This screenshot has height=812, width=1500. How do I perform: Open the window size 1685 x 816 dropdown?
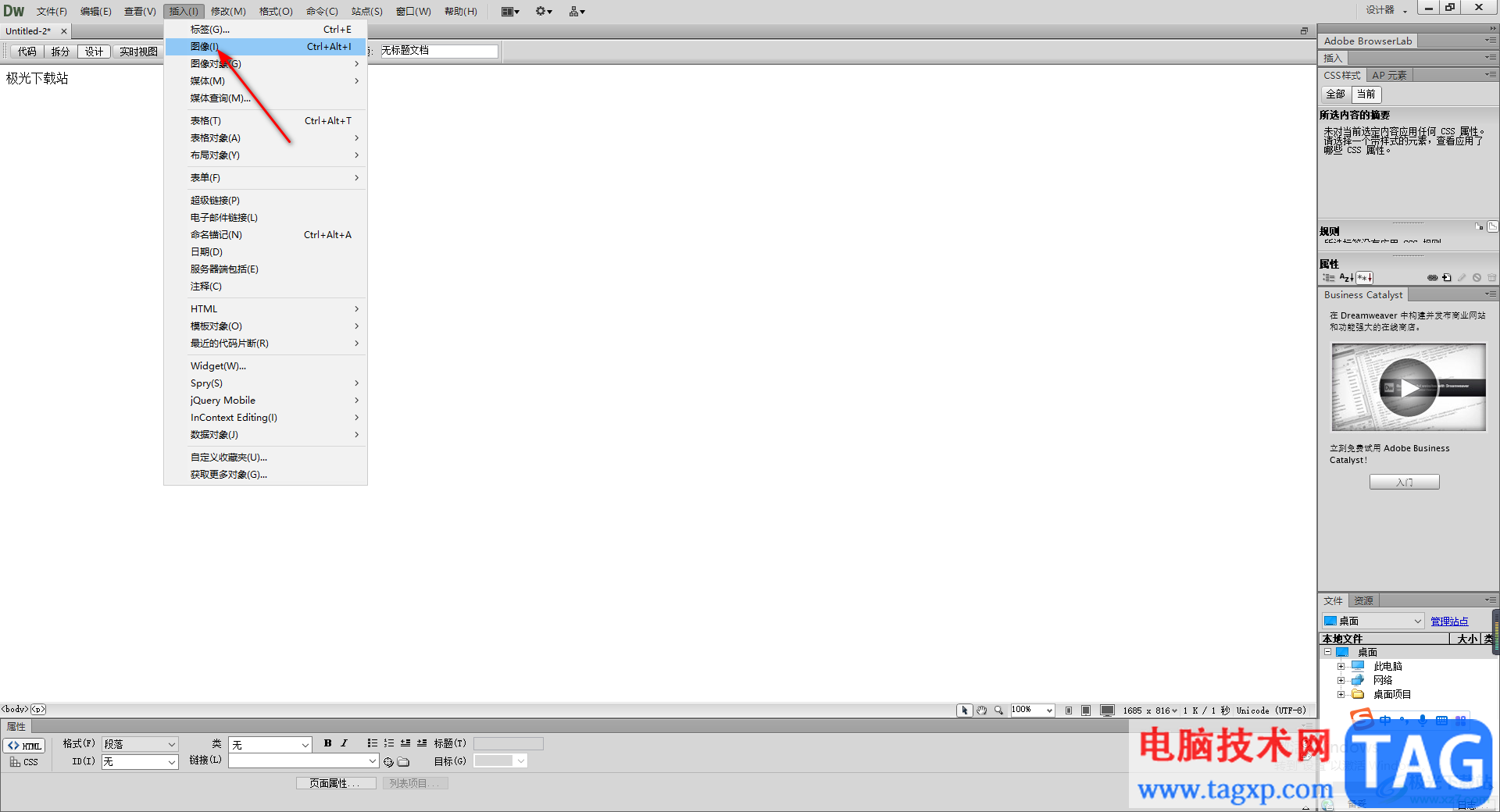1150,710
